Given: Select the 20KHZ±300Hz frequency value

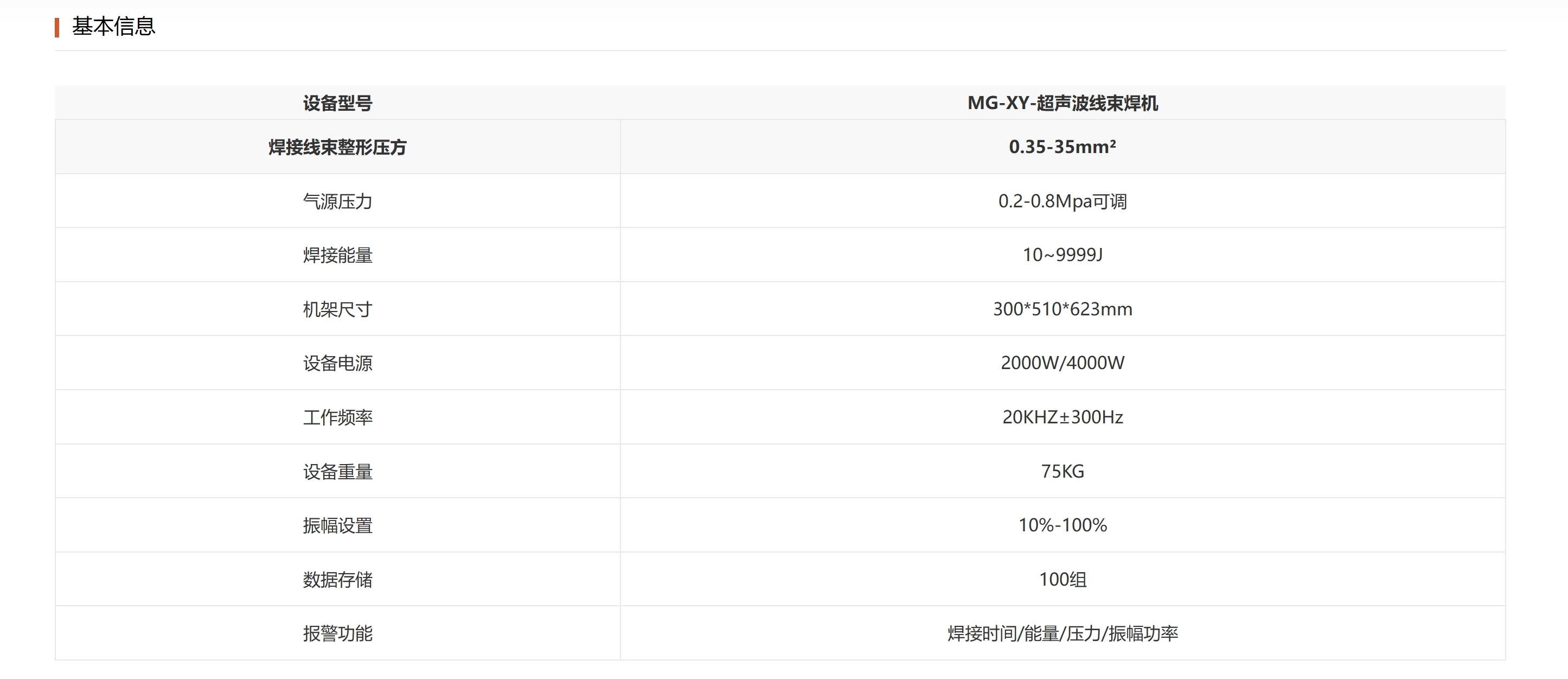Looking at the screenshot, I should click(1065, 417).
